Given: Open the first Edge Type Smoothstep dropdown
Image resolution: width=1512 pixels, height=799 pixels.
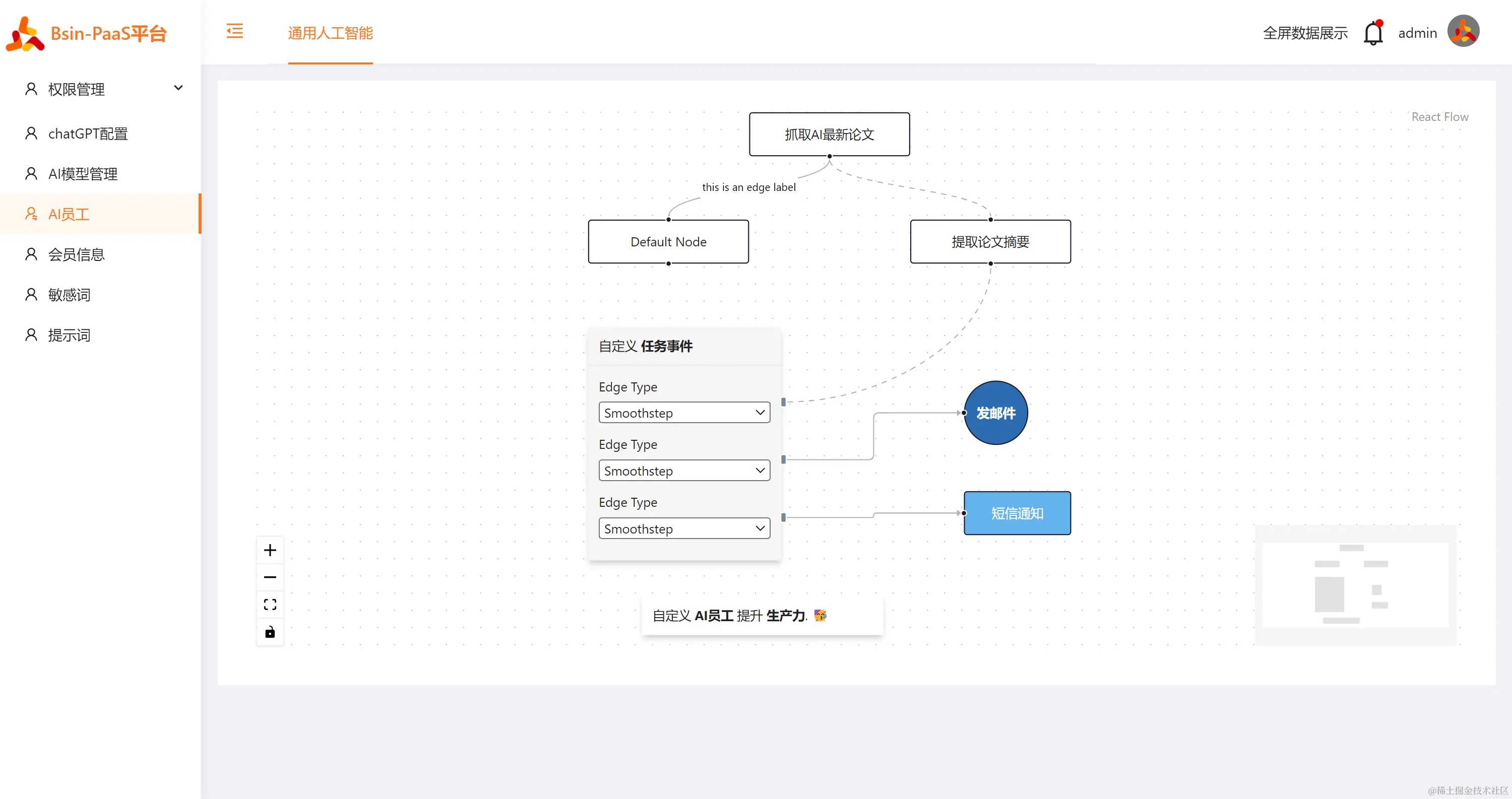Looking at the screenshot, I should pos(684,413).
